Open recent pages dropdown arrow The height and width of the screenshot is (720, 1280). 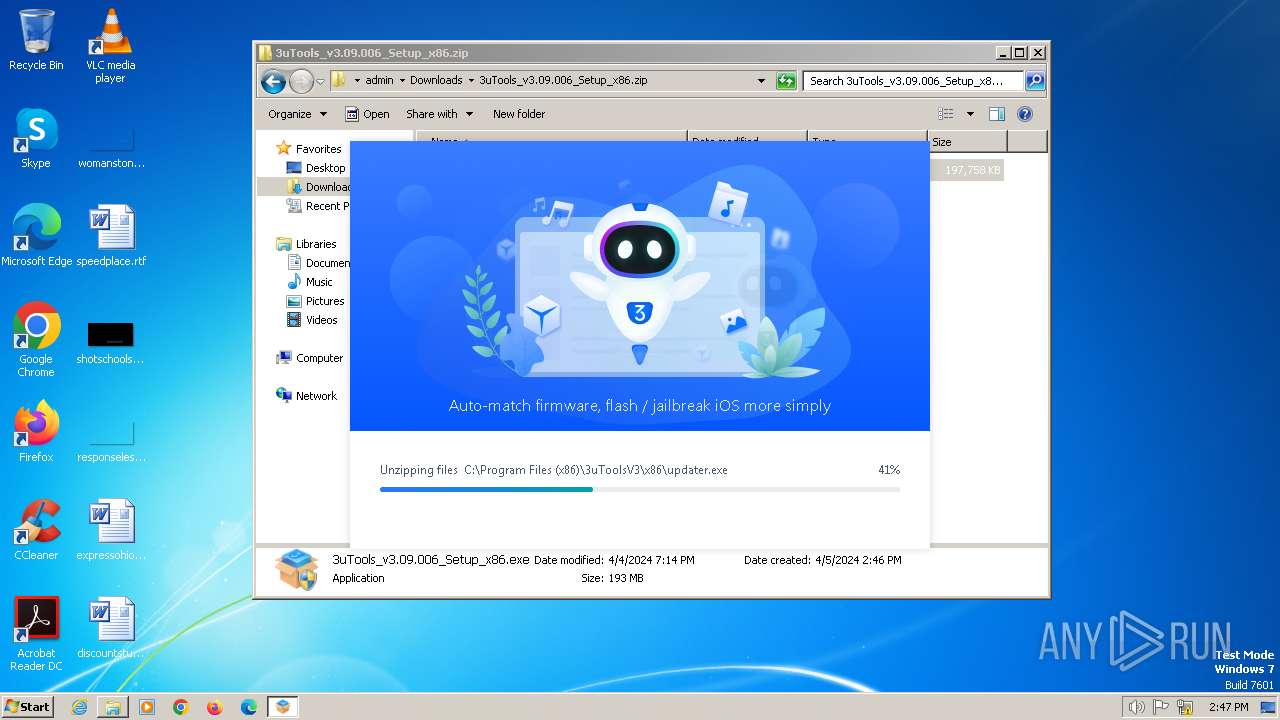pyautogui.click(x=320, y=81)
